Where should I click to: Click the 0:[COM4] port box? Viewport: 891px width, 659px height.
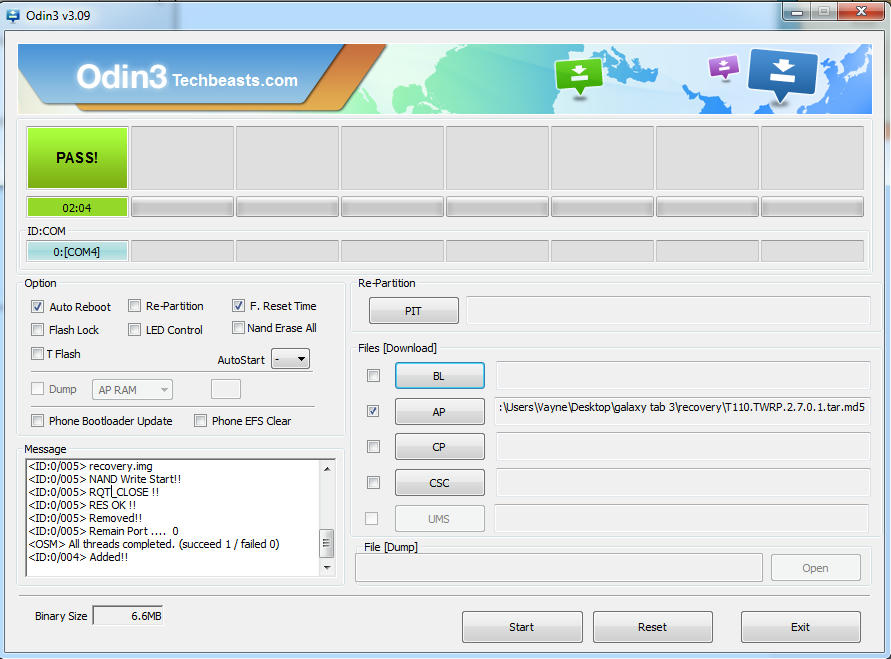pos(77,251)
